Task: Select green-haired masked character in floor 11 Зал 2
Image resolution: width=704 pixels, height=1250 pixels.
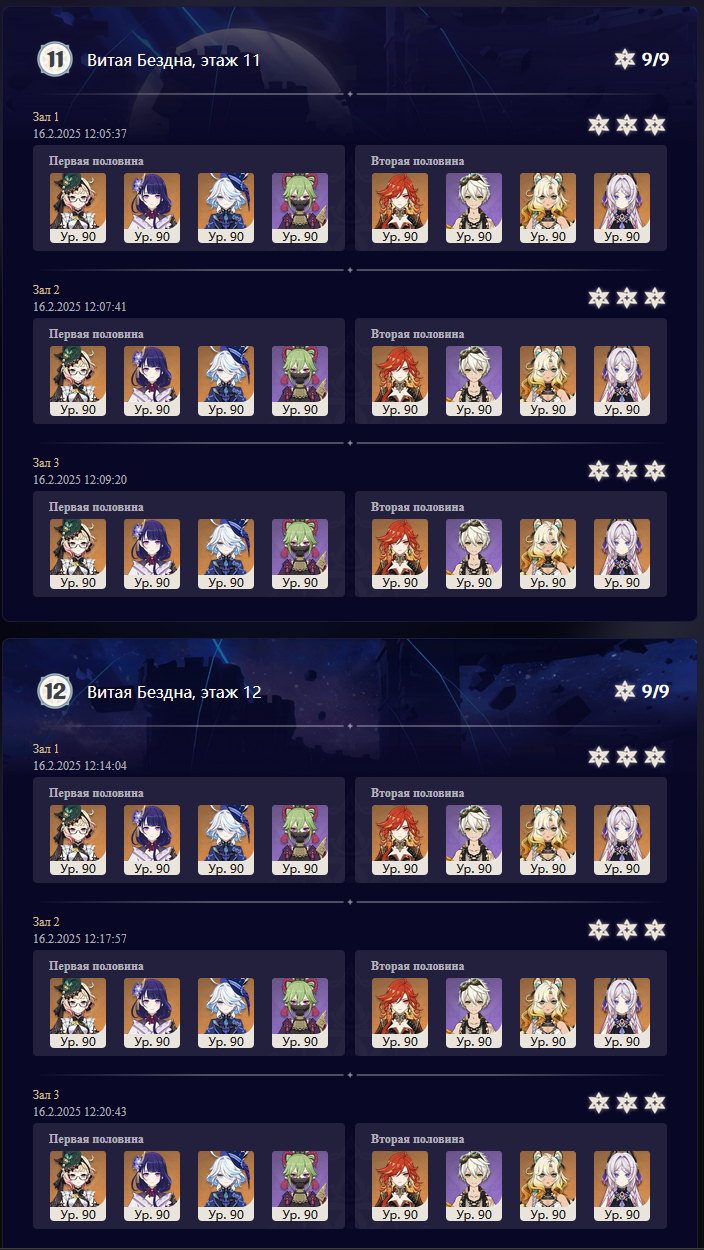Action: click(300, 381)
